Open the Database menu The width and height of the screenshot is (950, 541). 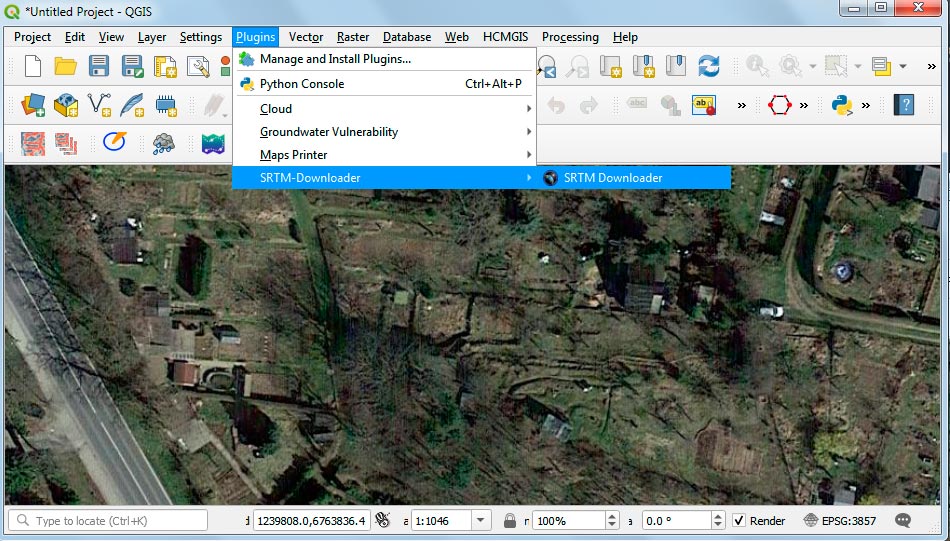[407, 37]
